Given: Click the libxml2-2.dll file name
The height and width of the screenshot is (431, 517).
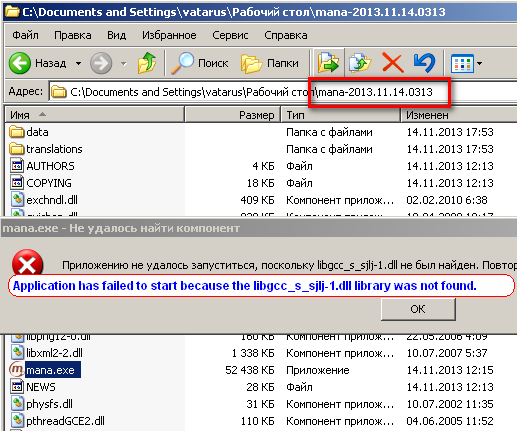Looking at the screenshot, I should click(x=54, y=353).
